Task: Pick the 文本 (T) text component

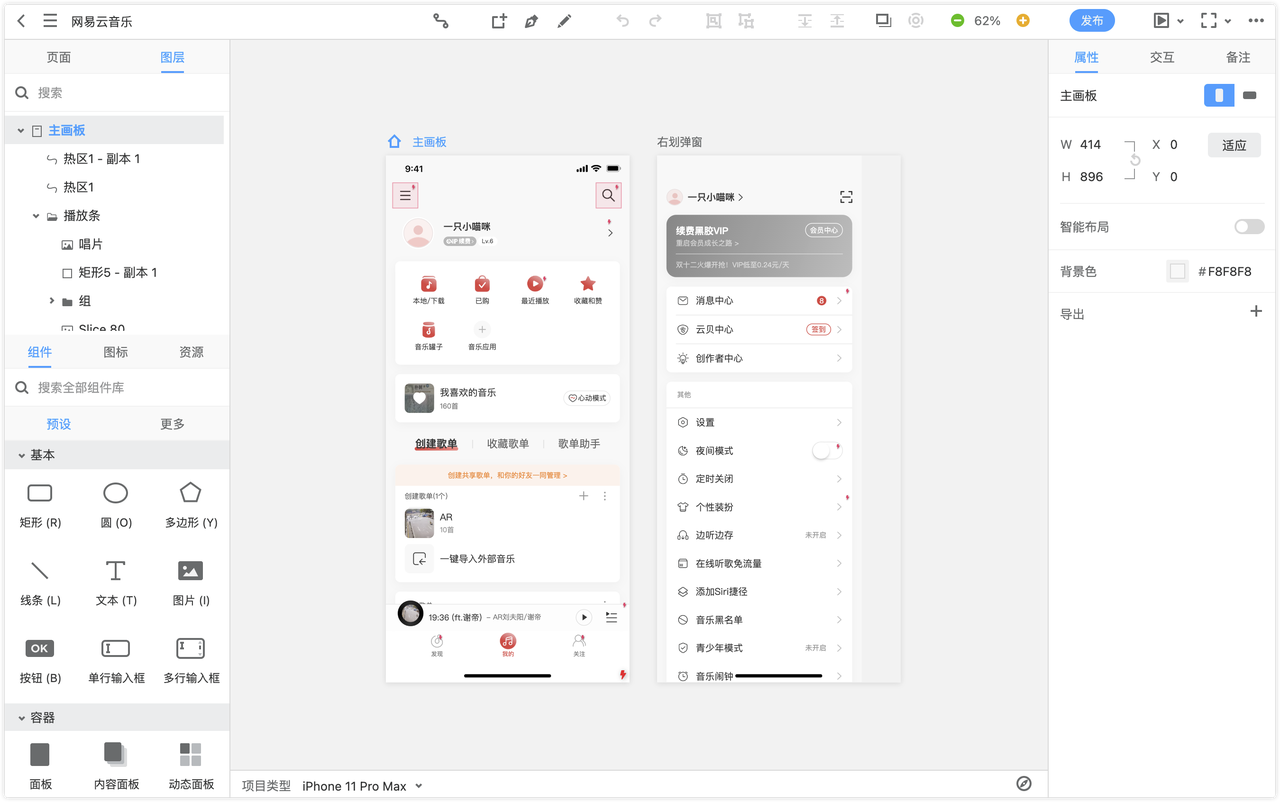Action: [116, 583]
